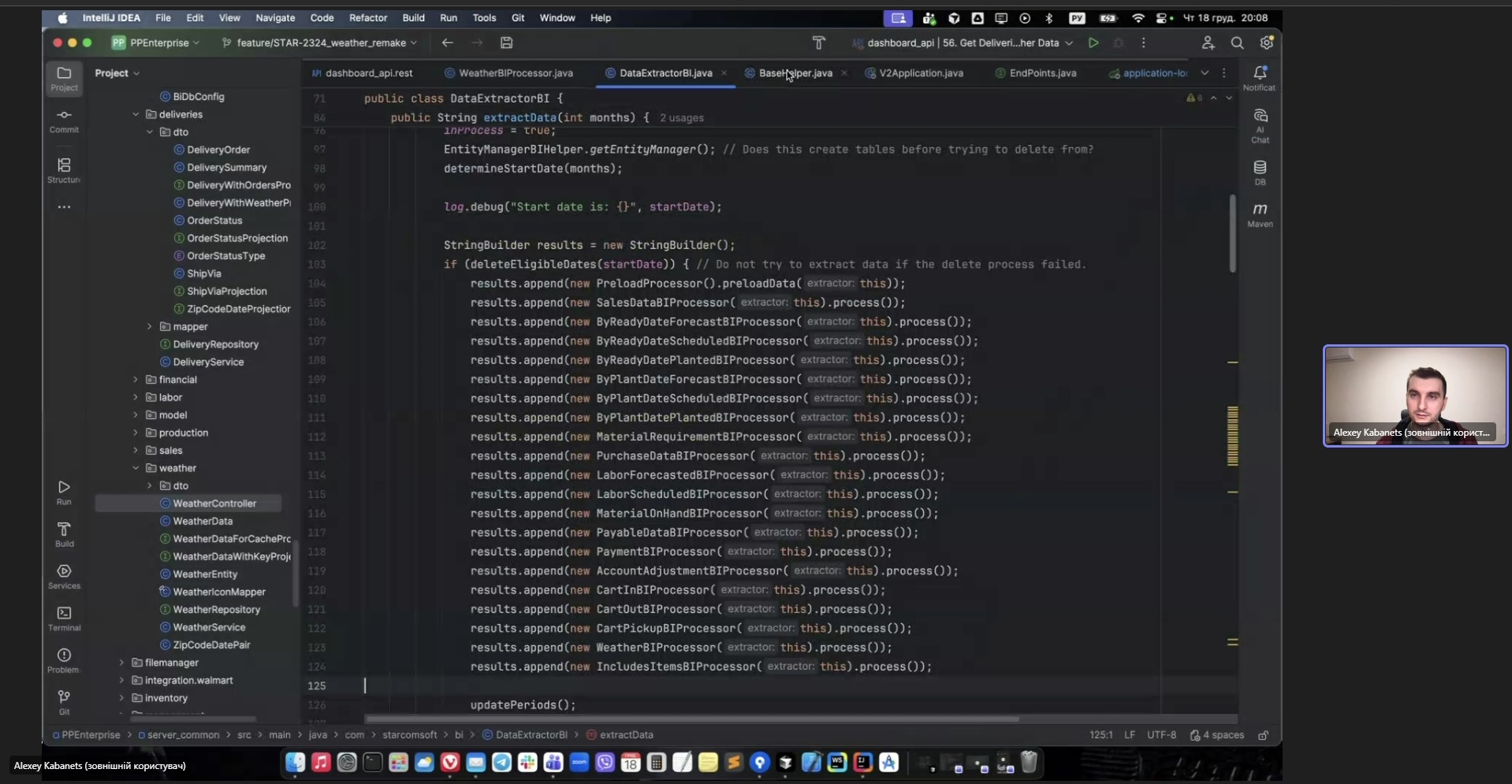The width and height of the screenshot is (1512, 784).
Task: Open the Structure tool window
Action: point(64,169)
